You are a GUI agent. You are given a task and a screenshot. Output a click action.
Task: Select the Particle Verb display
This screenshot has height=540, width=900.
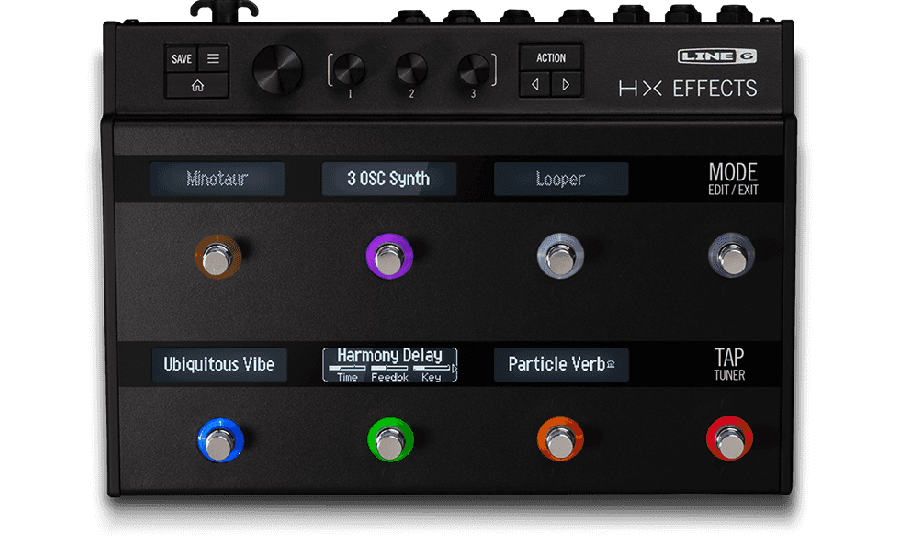tap(561, 365)
